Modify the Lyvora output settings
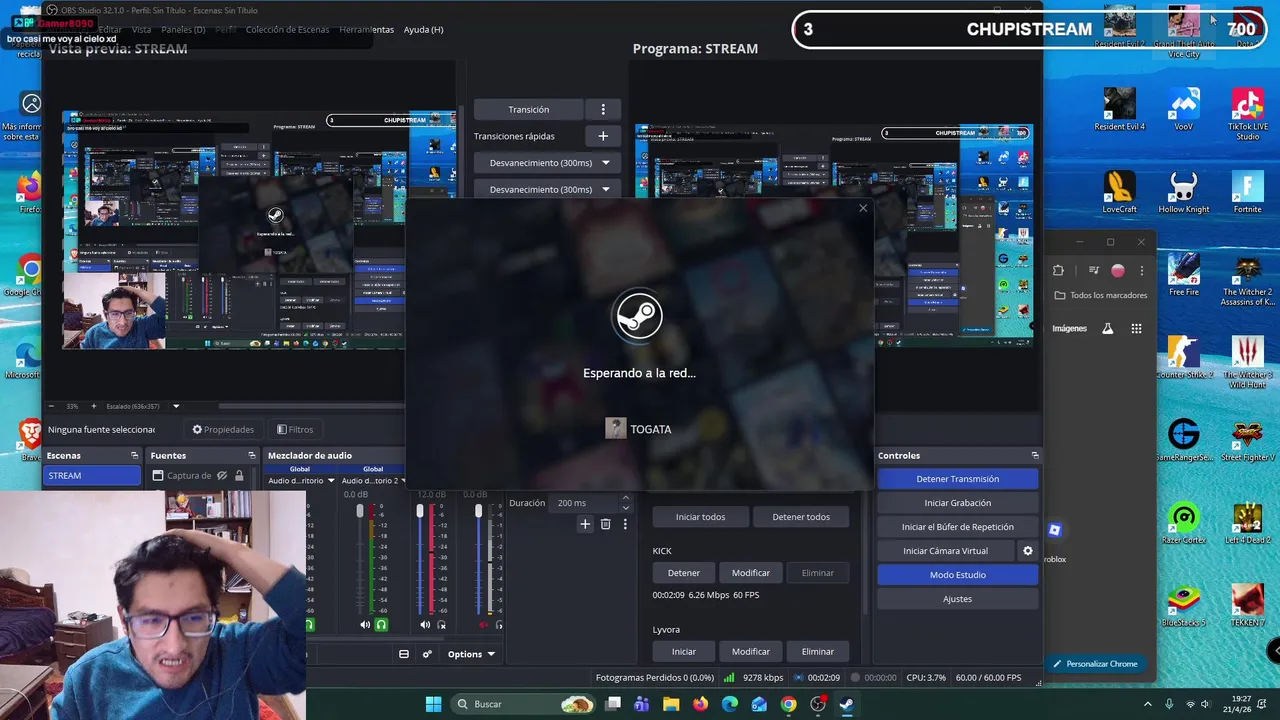1280x720 pixels. pyautogui.click(x=751, y=651)
